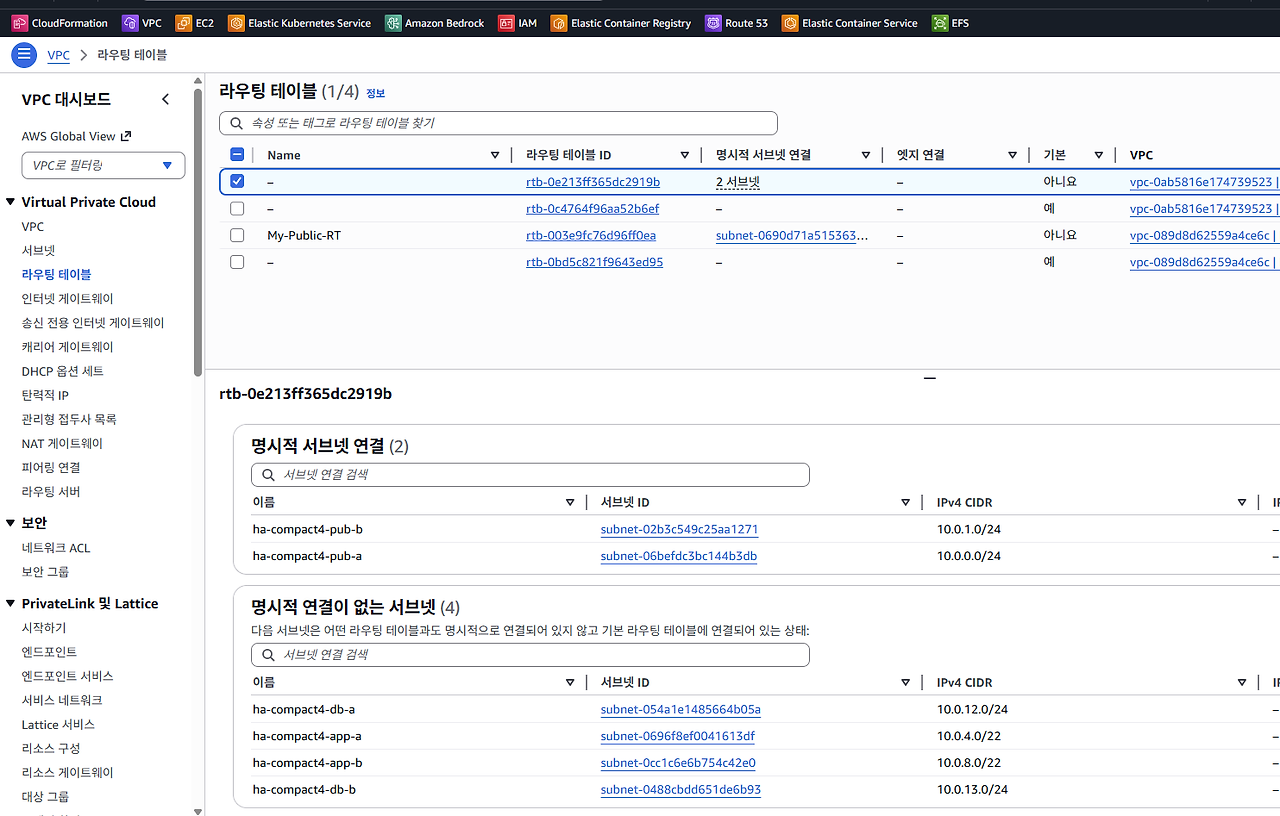Sort by 기본 column arrow
The height and width of the screenshot is (816, 1280).
tap(1099, 155)
